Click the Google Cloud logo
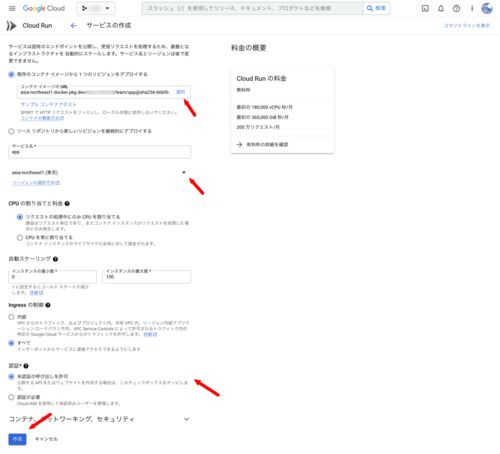Viewport: 500px width, 454px height. pyautogui.click(x=44, y=8)
